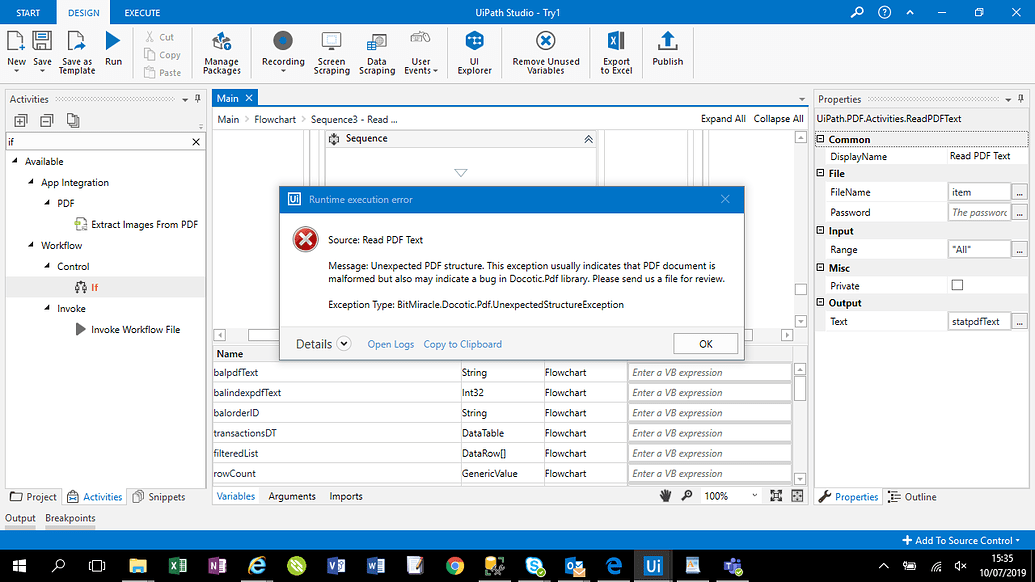Image resolution: width=1035 pixels, height=582 pixels.
Task: Open the Manage Packages window
Action: point(221,52)
